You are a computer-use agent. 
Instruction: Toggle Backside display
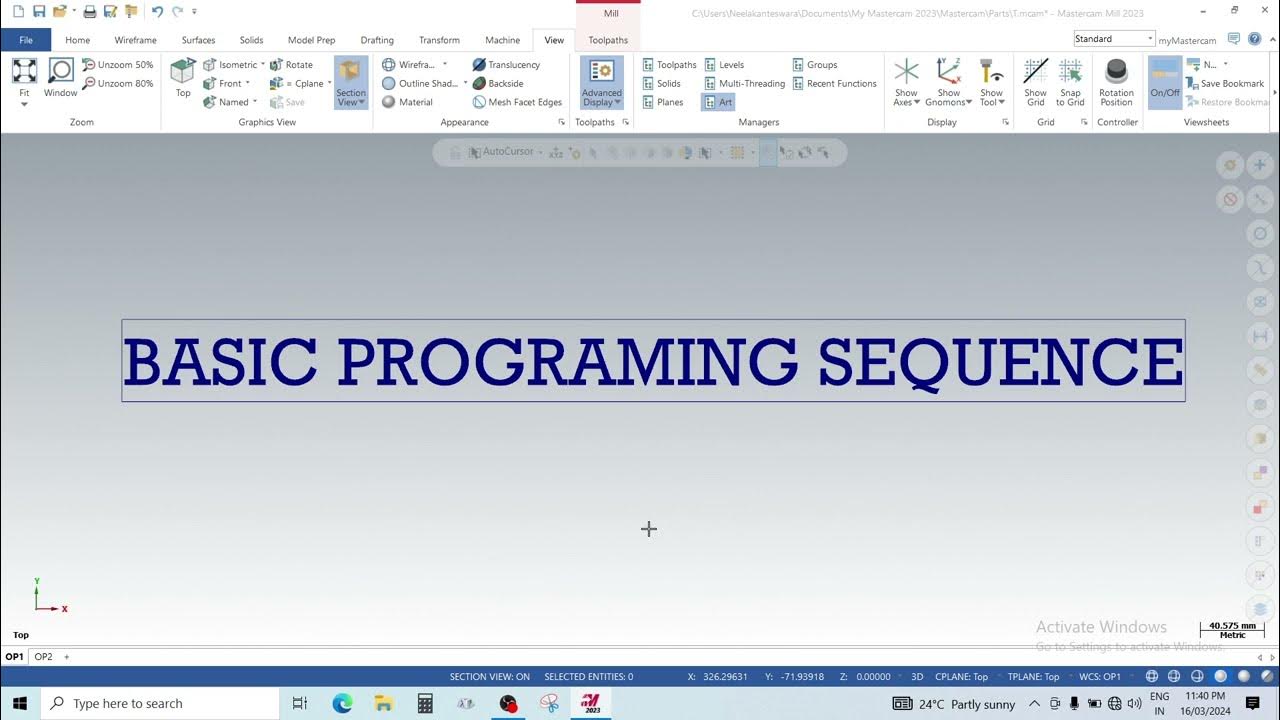(498, 83)
